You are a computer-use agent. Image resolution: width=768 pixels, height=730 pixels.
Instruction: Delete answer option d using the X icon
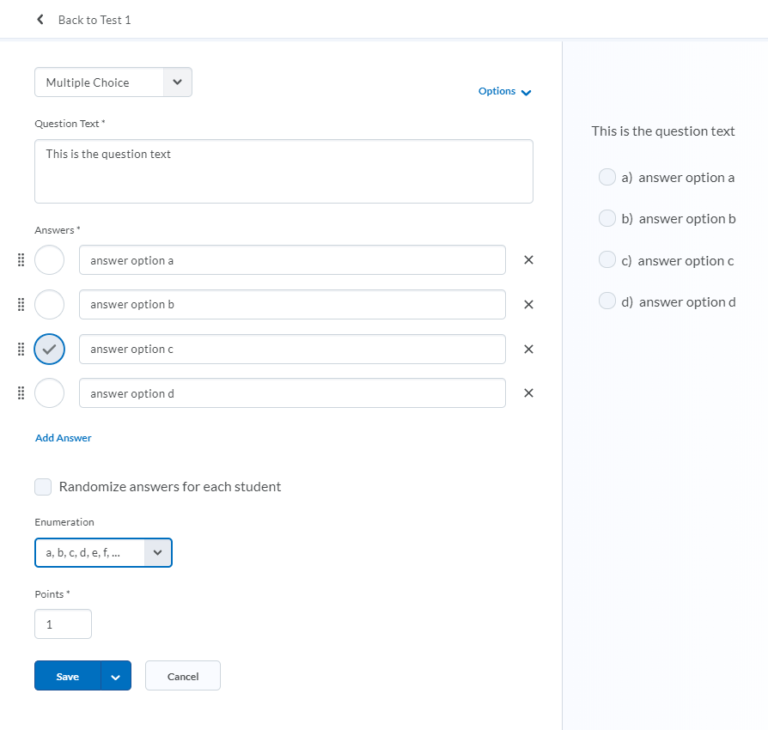pyautogui.click(x=528, y=393)
